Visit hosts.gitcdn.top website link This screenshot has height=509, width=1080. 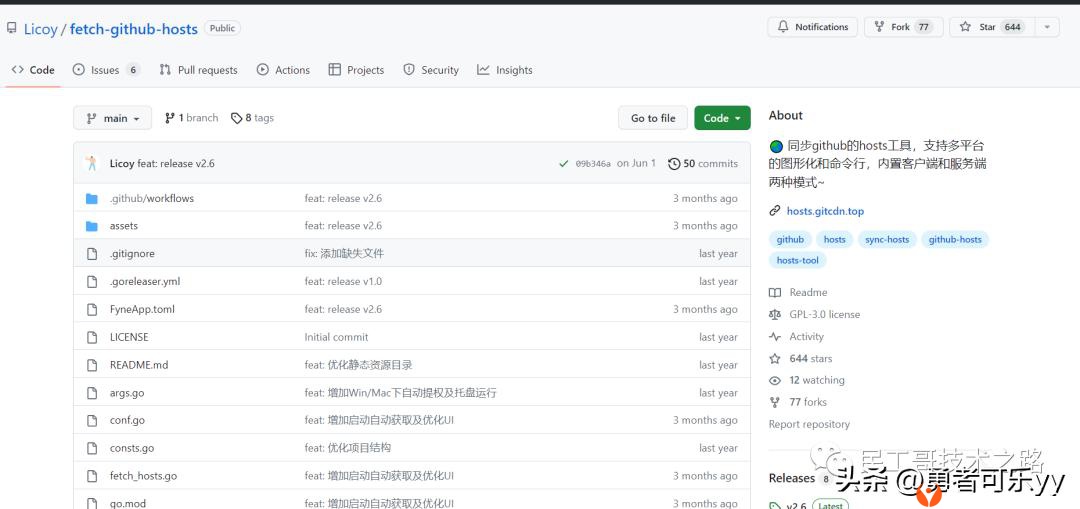tap(825, 211)
